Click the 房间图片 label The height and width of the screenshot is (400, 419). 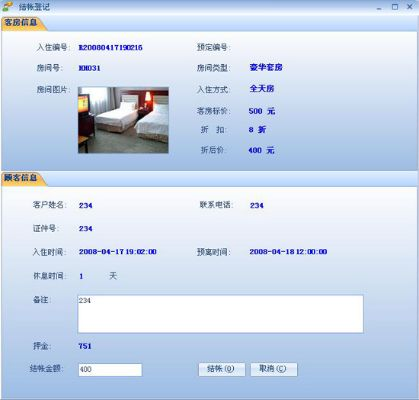pyautogui.click(x=53, y=89)
